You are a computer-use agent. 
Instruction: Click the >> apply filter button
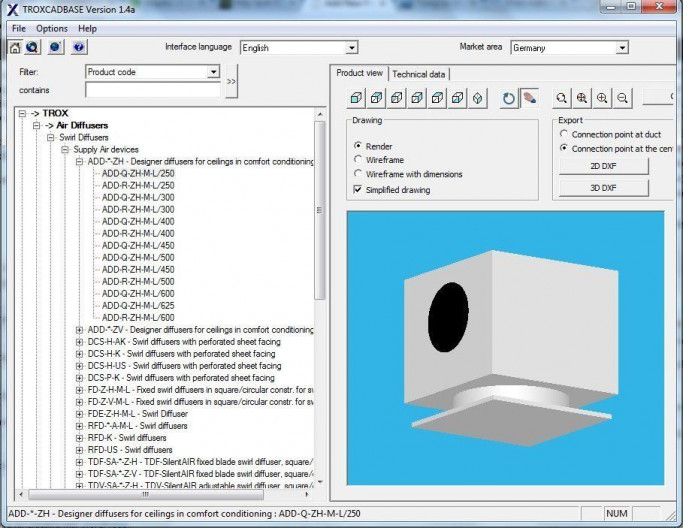pos(231,81)
